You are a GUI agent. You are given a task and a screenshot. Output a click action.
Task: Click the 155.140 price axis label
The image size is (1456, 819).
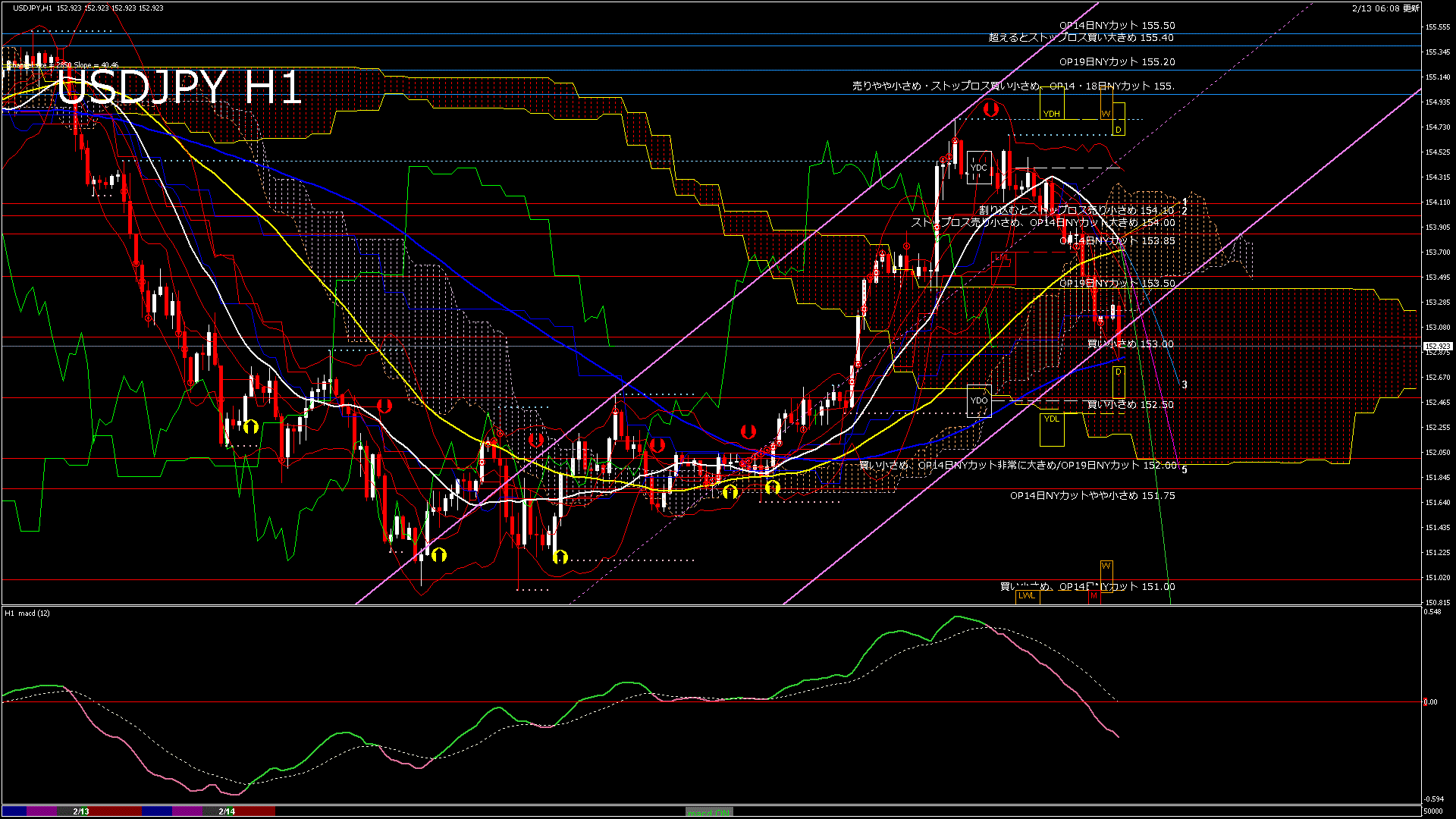click(x=1438, y=77)
